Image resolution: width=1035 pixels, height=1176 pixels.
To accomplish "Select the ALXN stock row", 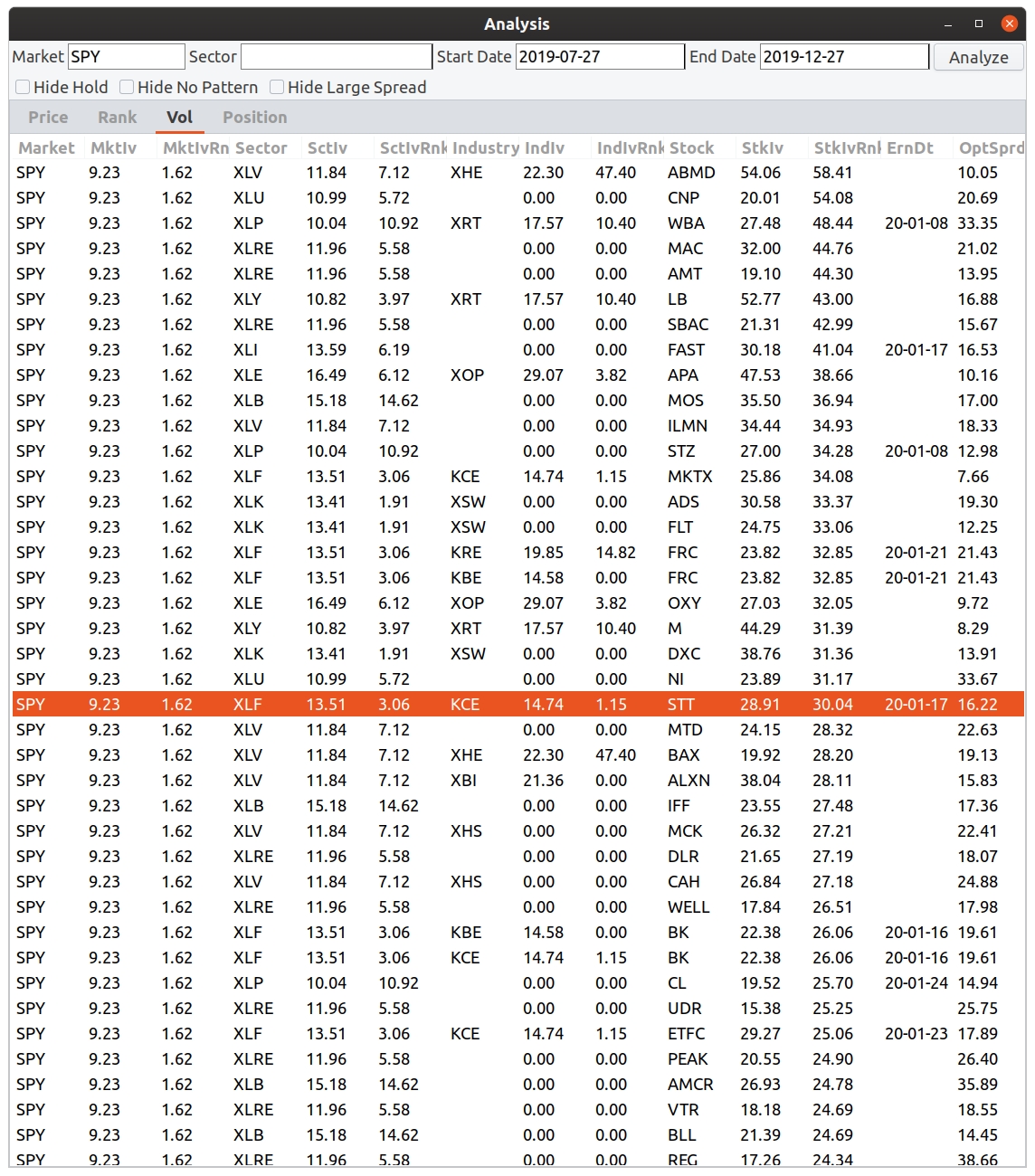I will [518, 781].
